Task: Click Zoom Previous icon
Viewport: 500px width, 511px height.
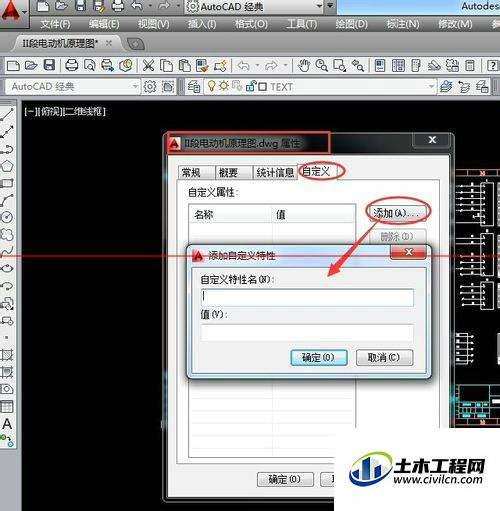Action: coord(358,66)
